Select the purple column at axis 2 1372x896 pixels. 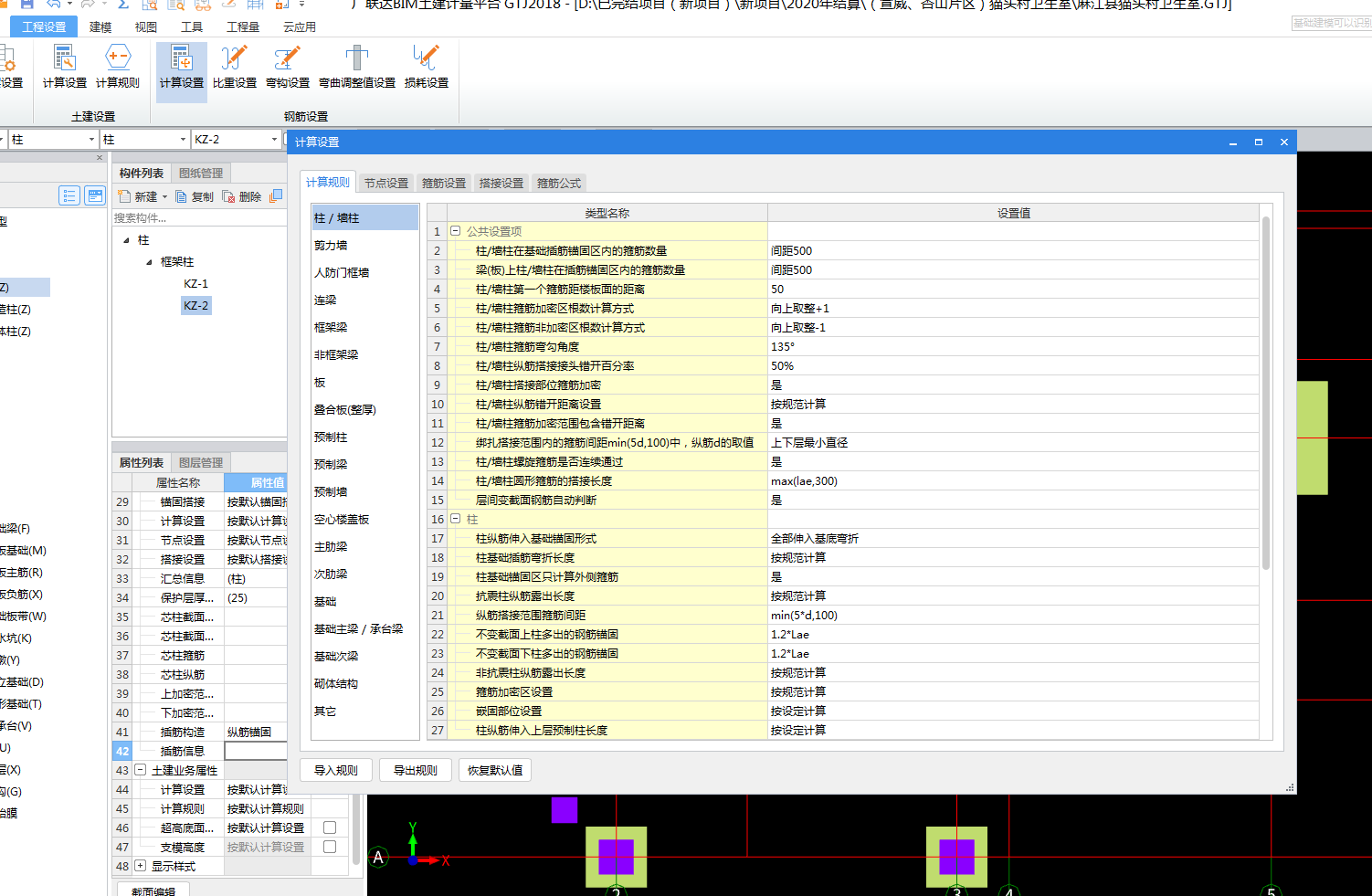(x=616, y=857)
